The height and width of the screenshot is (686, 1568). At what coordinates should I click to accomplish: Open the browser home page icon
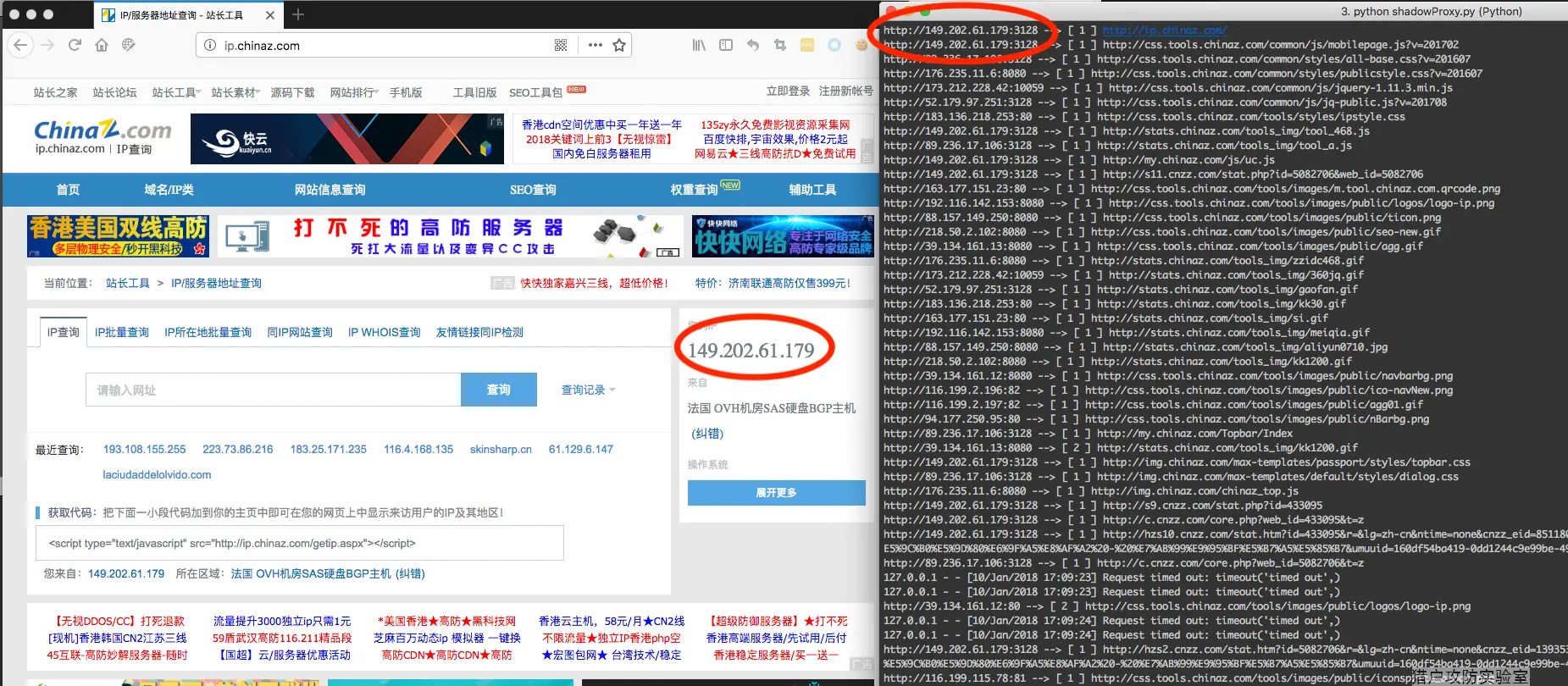tap(102, 45)
